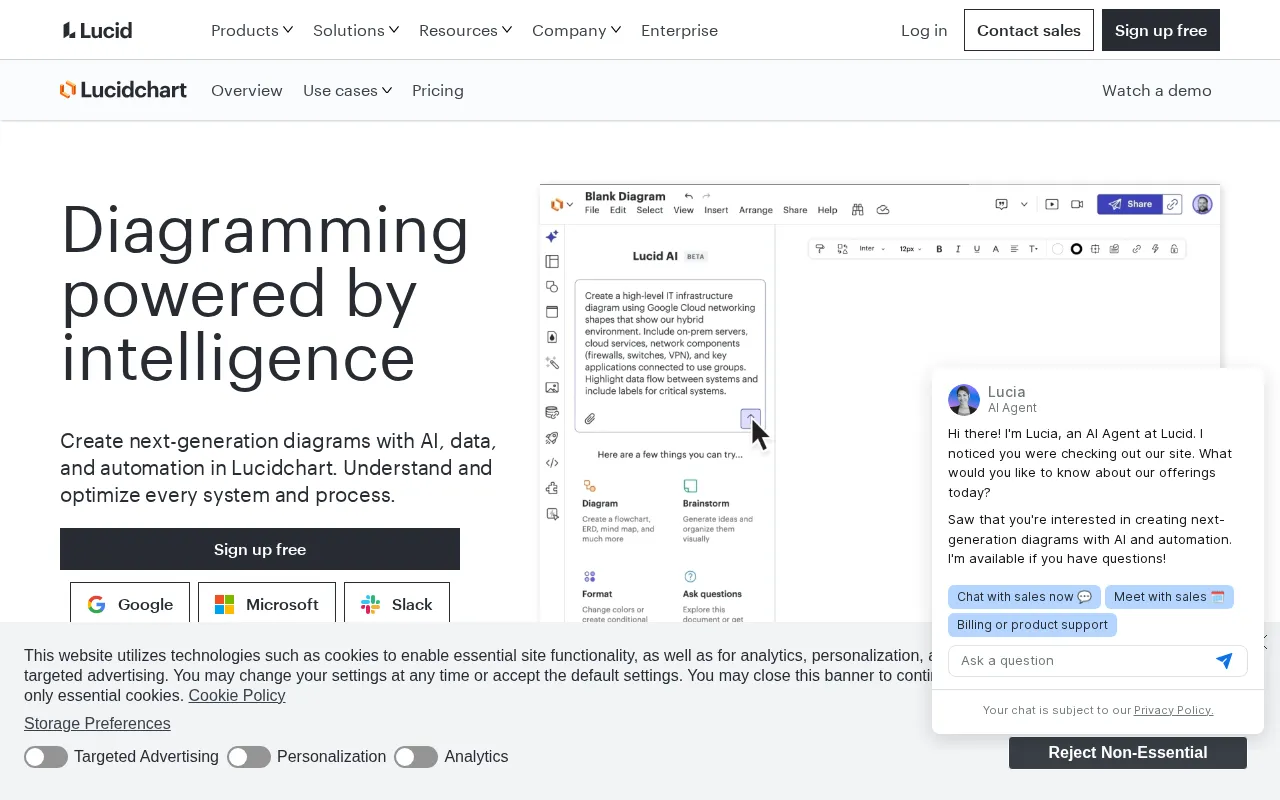Screen dimensions: 1280x800
Task: Click the Italic icon in demo formatting toolbar
Action: (x=958, y=249)
